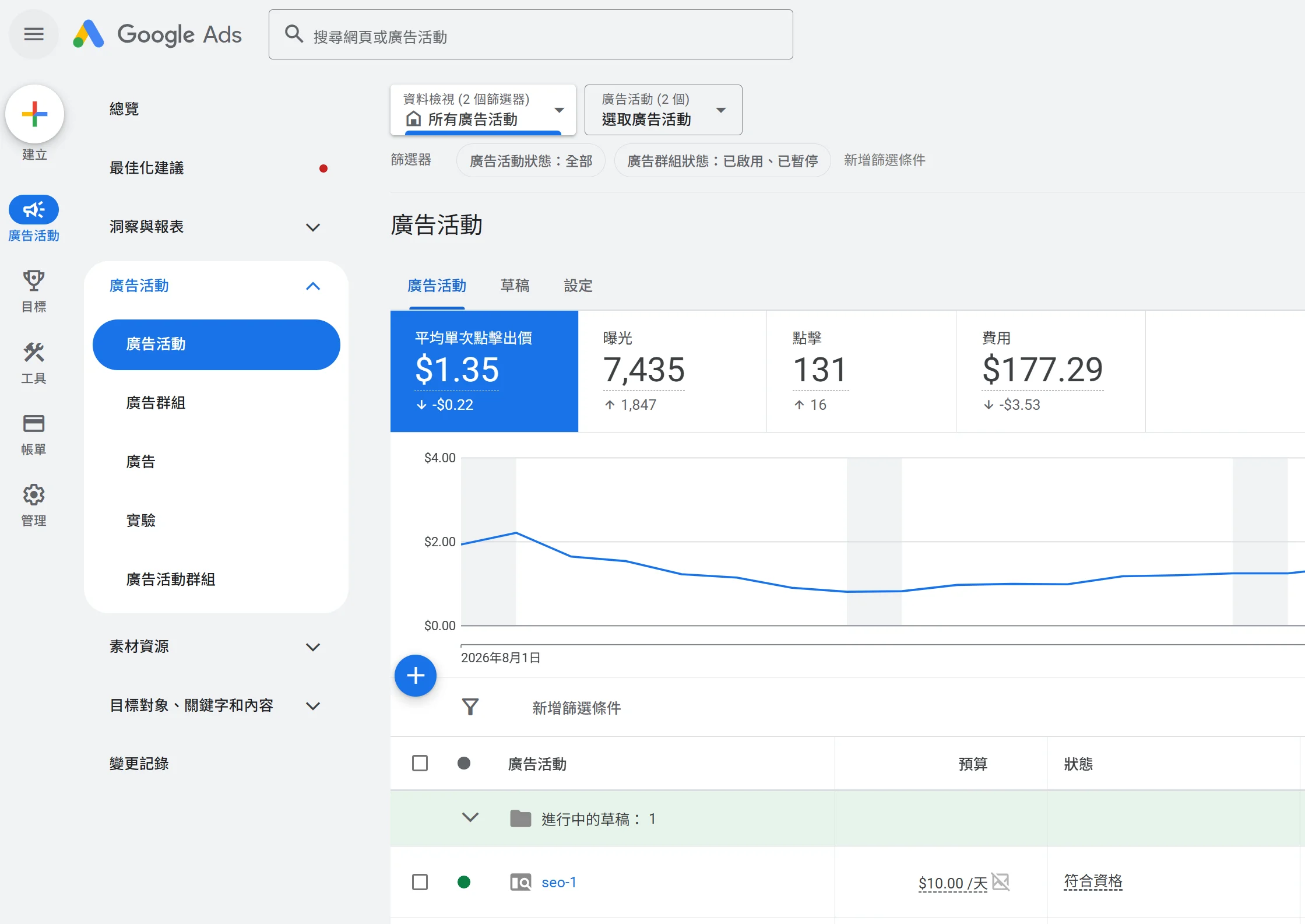
Task: Click 新增篩選條件 beside the funnel icon
Action: 576,708
